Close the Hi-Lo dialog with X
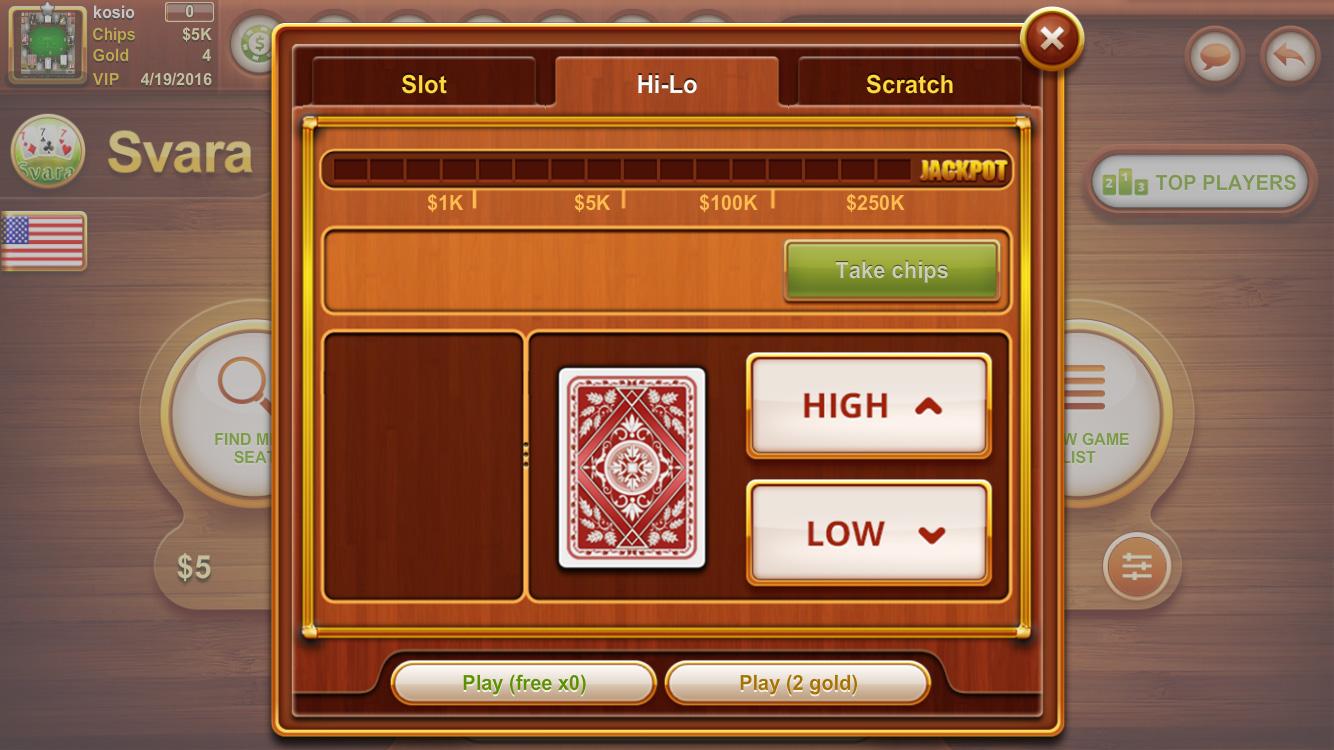 [x=1051, y=39]
